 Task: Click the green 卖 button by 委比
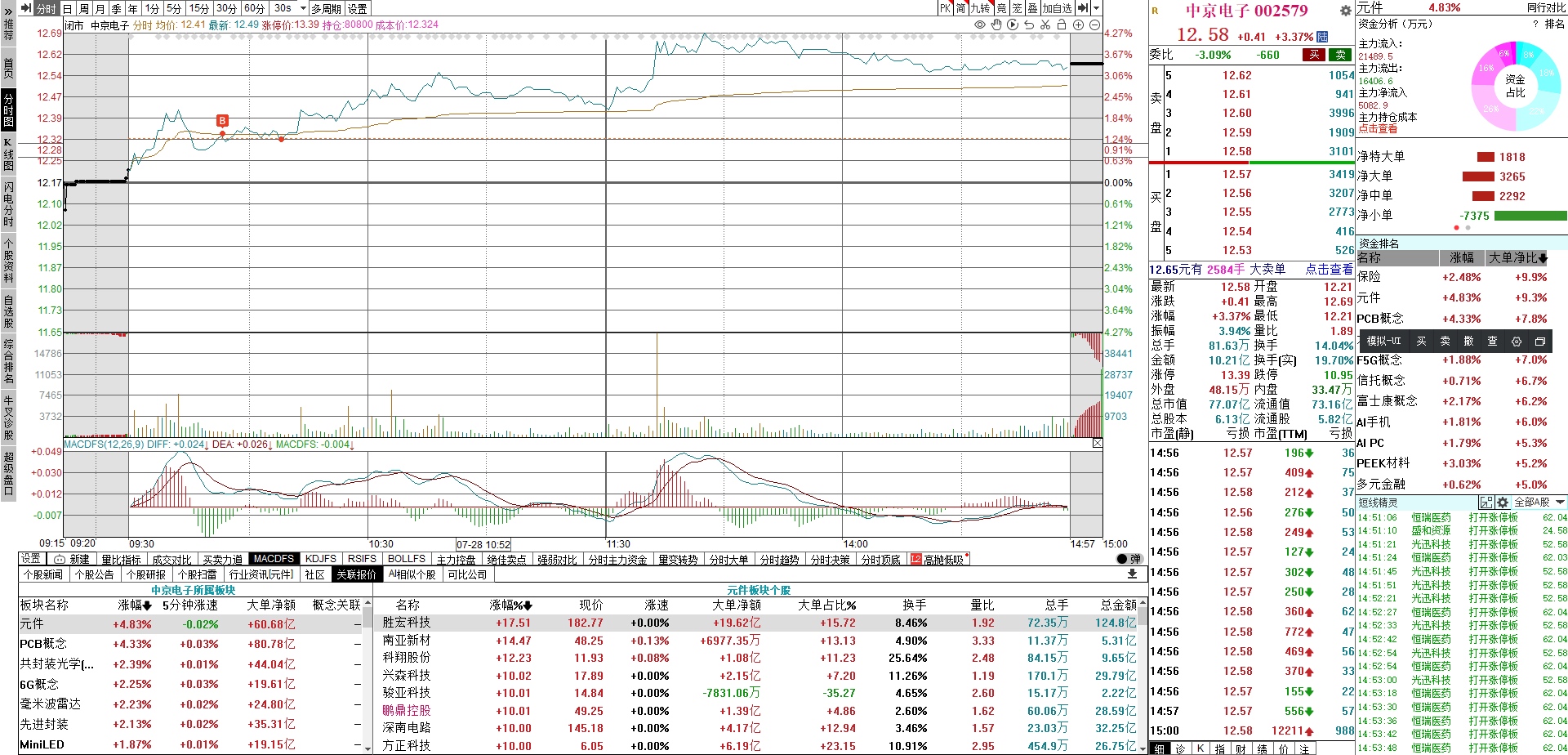[x=1341, y=55]
